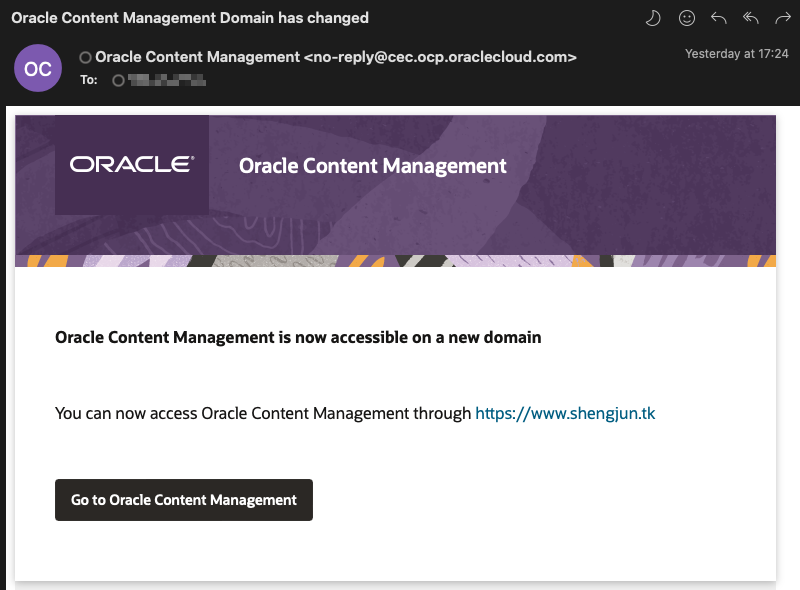Click the Go to Oracle Content Management button
The height and width of the screenshot is (590, 800).
(184, 500)
